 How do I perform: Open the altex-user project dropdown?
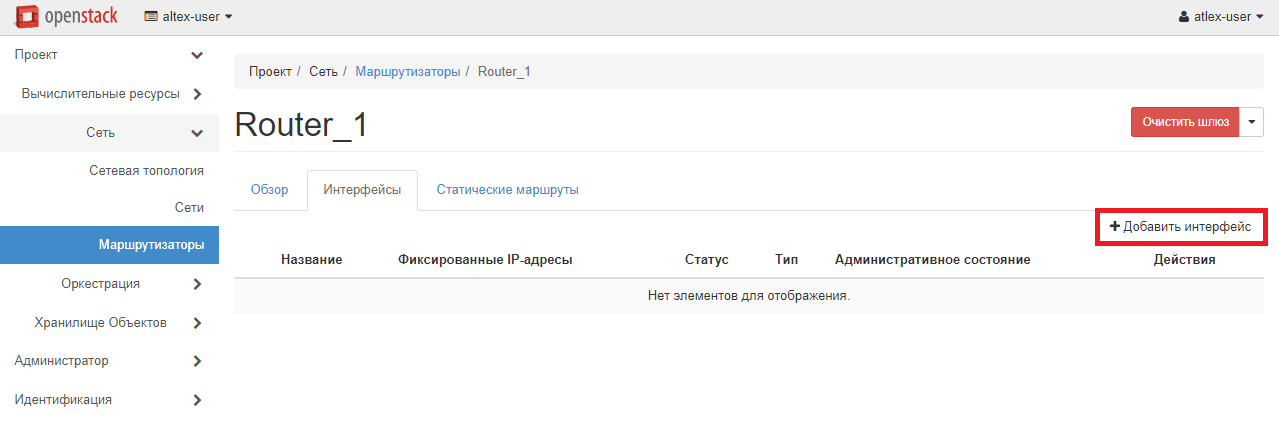pos(189,17)
